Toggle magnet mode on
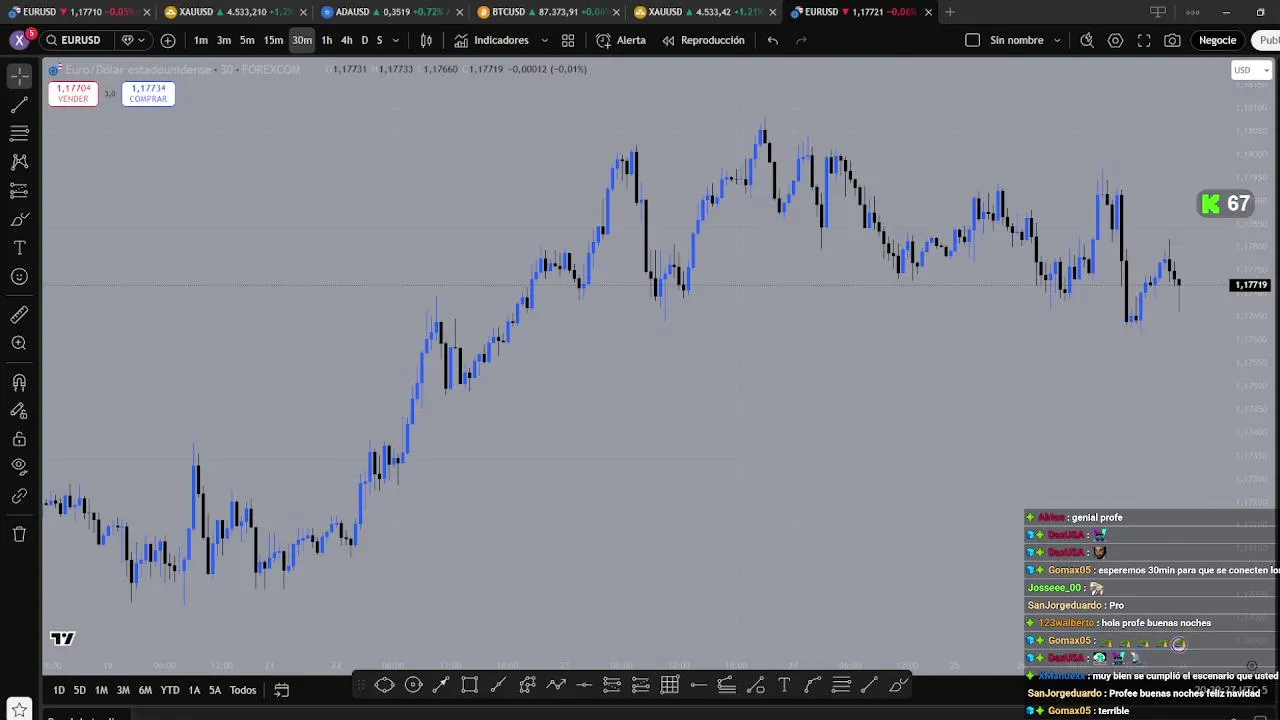1280x720 pixels. point(19,382)
